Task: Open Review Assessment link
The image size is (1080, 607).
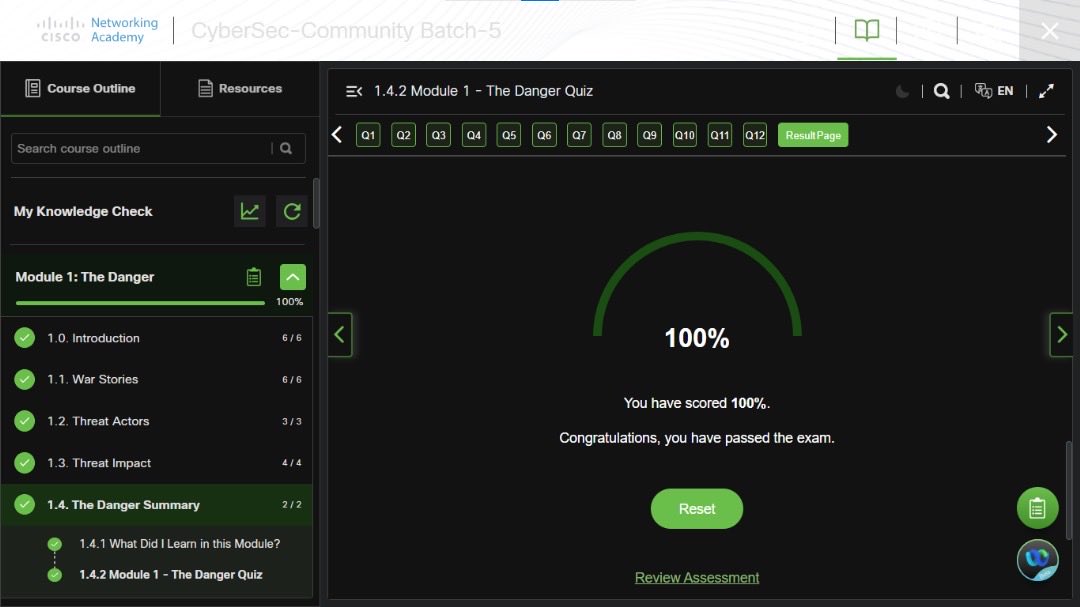Action: click(x=696, y=577)
